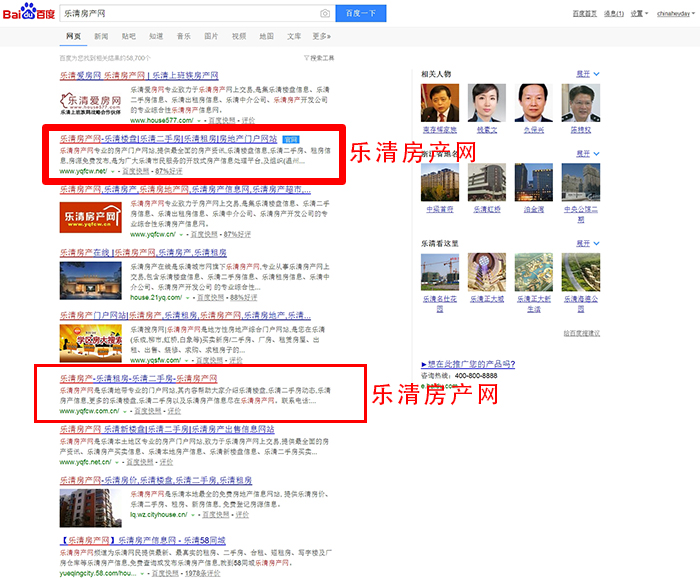Open the 设置 dropdown menu

(639, 13)
